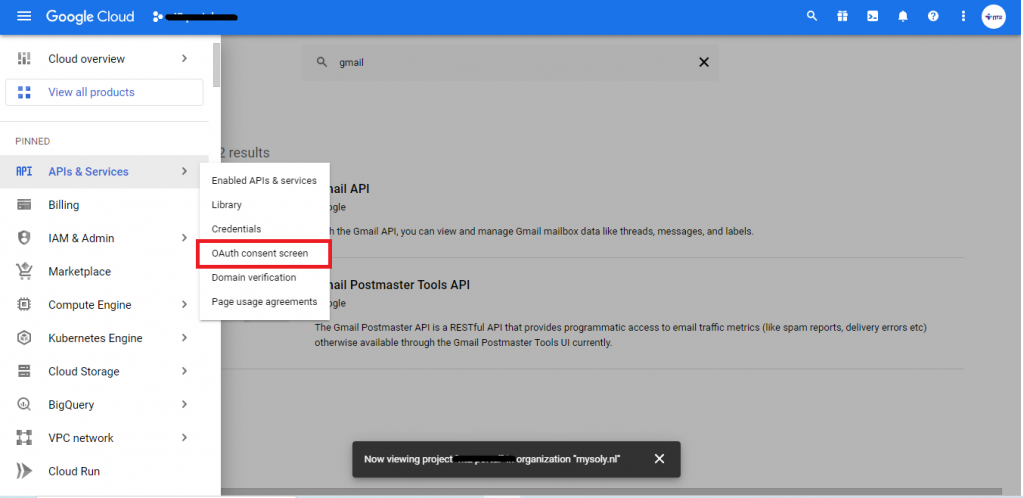Expand the Cloud overview submenu arrow
1024x498 pixels.
(x=184, y=59)
